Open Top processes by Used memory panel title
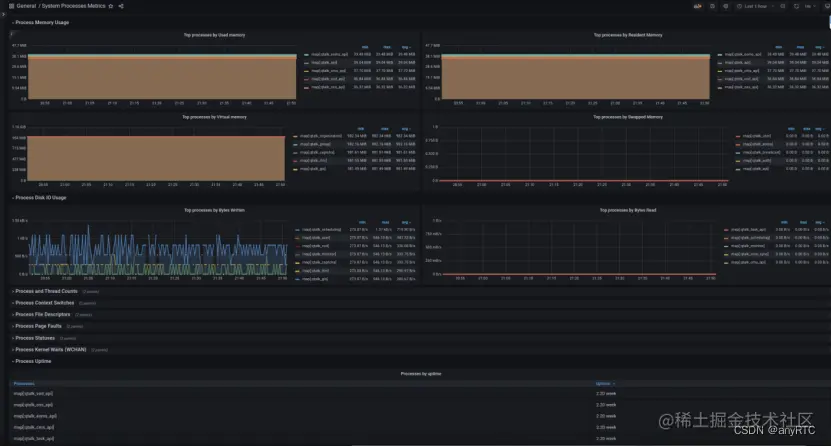Image resolution: width=831 pixels, height=447 pixels. (214, 35)
